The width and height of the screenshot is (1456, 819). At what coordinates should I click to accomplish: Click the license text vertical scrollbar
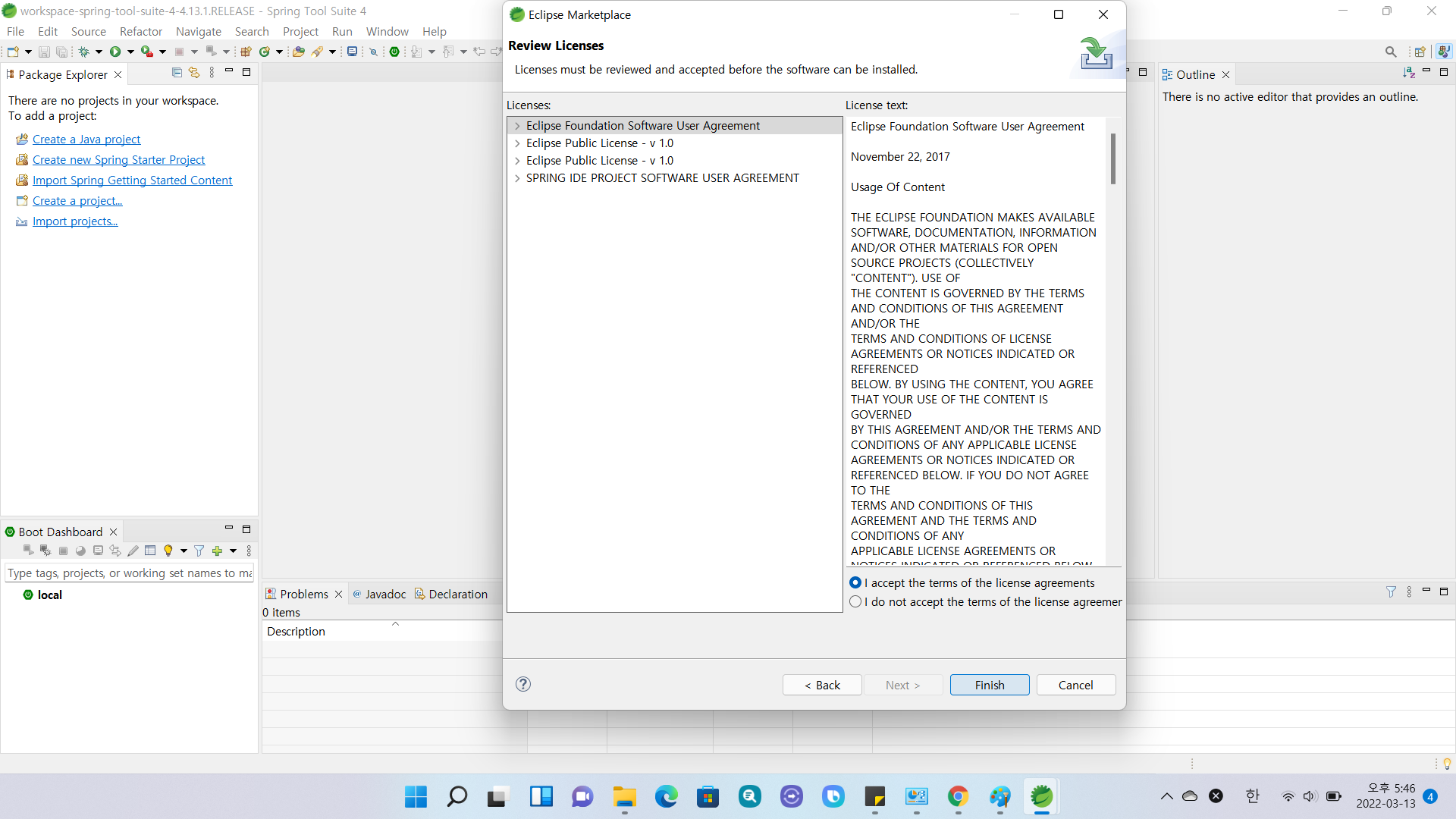[x=1112, y=159]
